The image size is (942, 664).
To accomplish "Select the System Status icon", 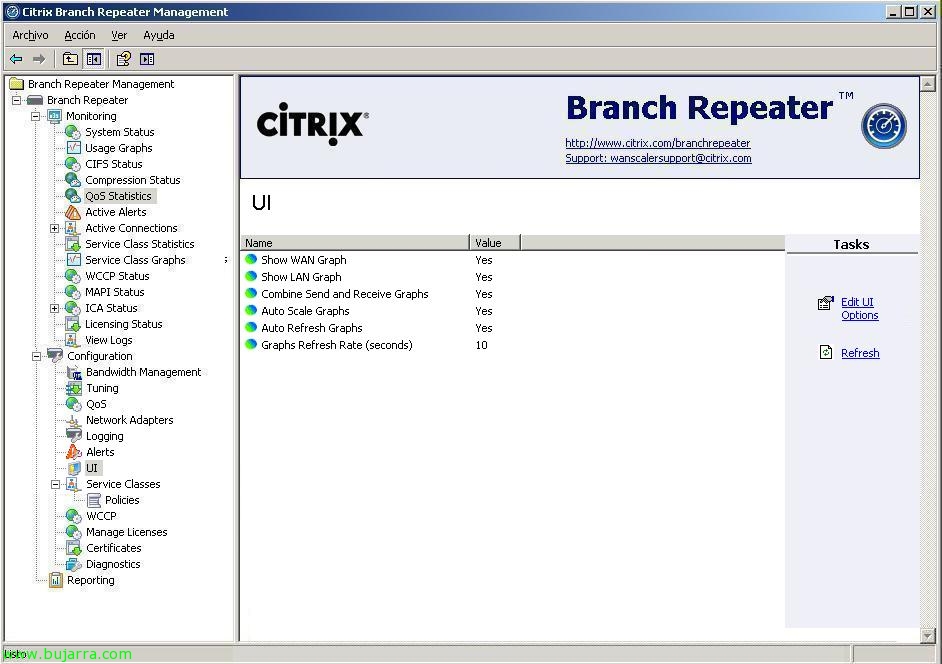I will click(73, 132).
